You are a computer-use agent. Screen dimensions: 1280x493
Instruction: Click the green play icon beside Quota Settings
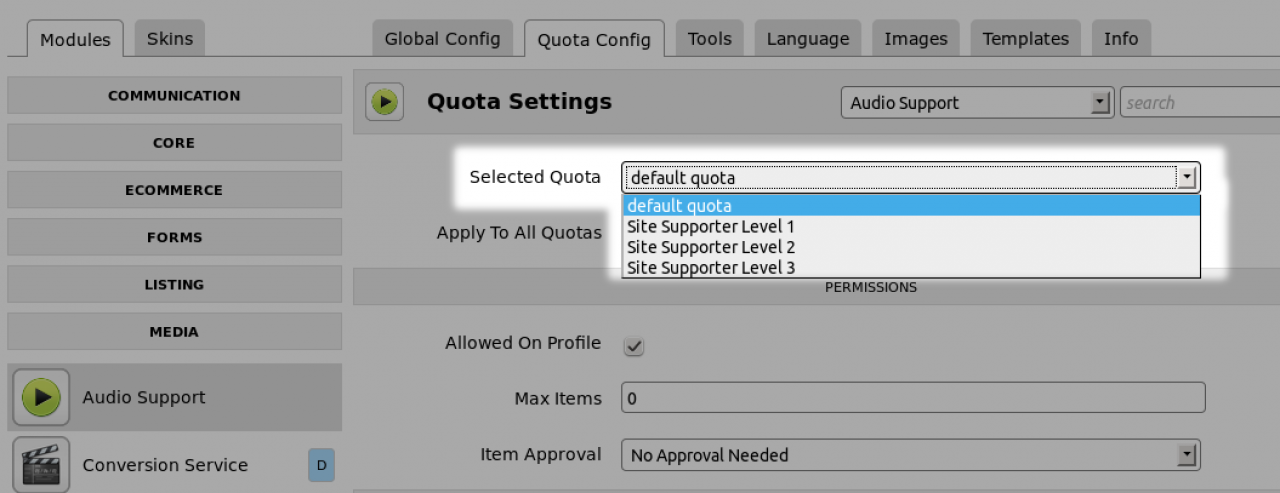(384, 102)
